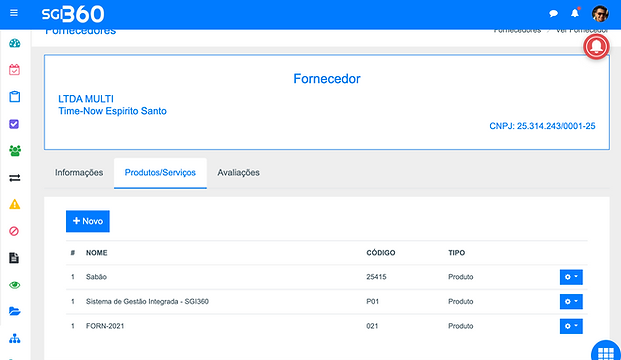This screenshot has width=621, height=360.
Task: Select the Sabão product name
Action: pyautogui.click(x=96, y=277)
